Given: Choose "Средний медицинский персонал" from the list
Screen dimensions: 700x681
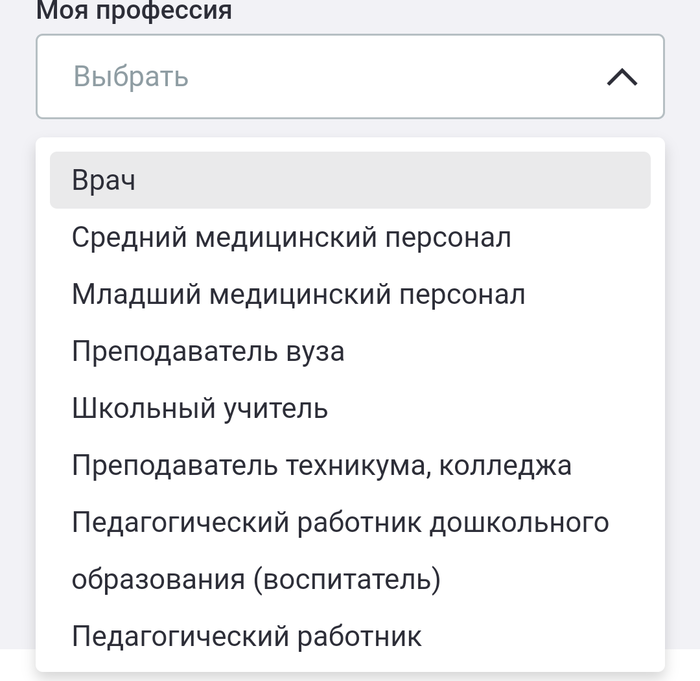Looking at the screenshot, I should (291, 238).
